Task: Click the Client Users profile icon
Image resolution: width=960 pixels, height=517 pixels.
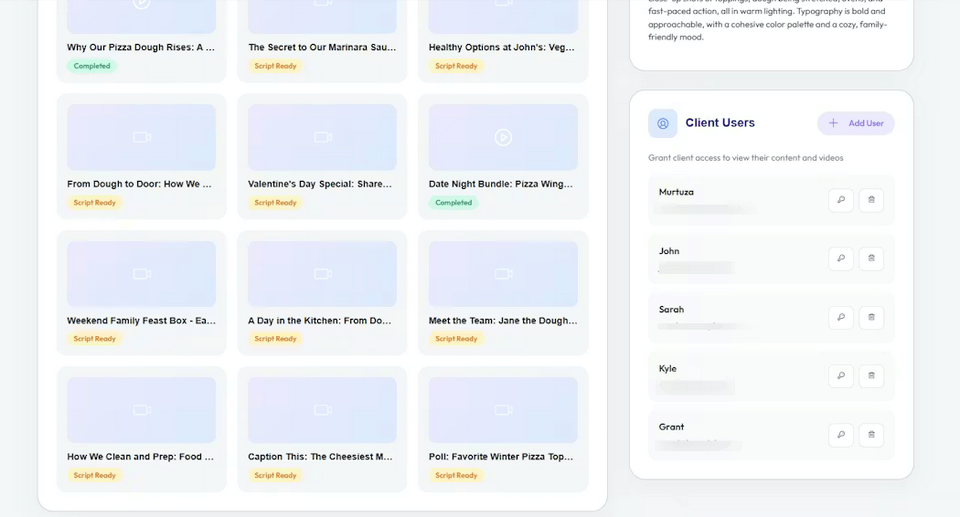Action: tap(662, 123)
